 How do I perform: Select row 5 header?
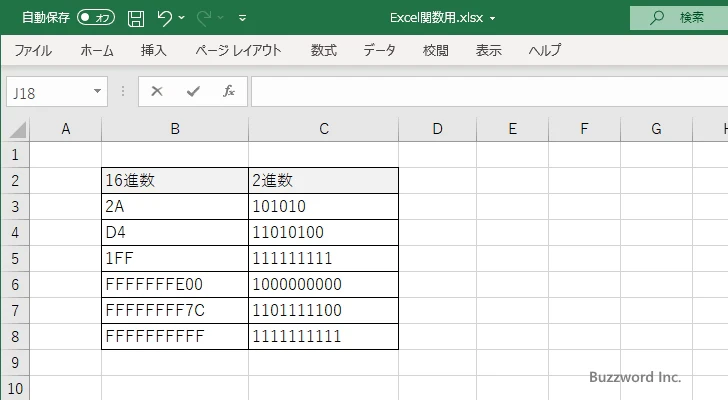[15, 259]
